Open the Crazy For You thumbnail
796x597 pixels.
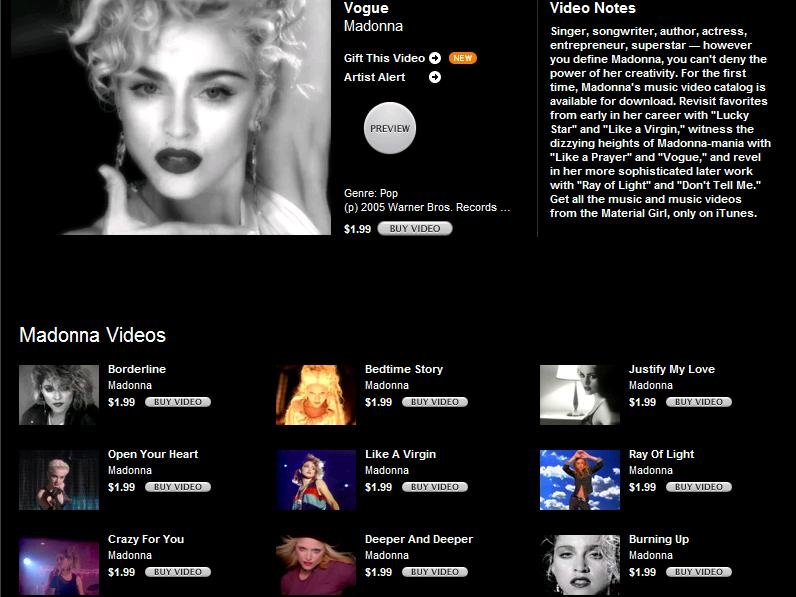[59, 565]
